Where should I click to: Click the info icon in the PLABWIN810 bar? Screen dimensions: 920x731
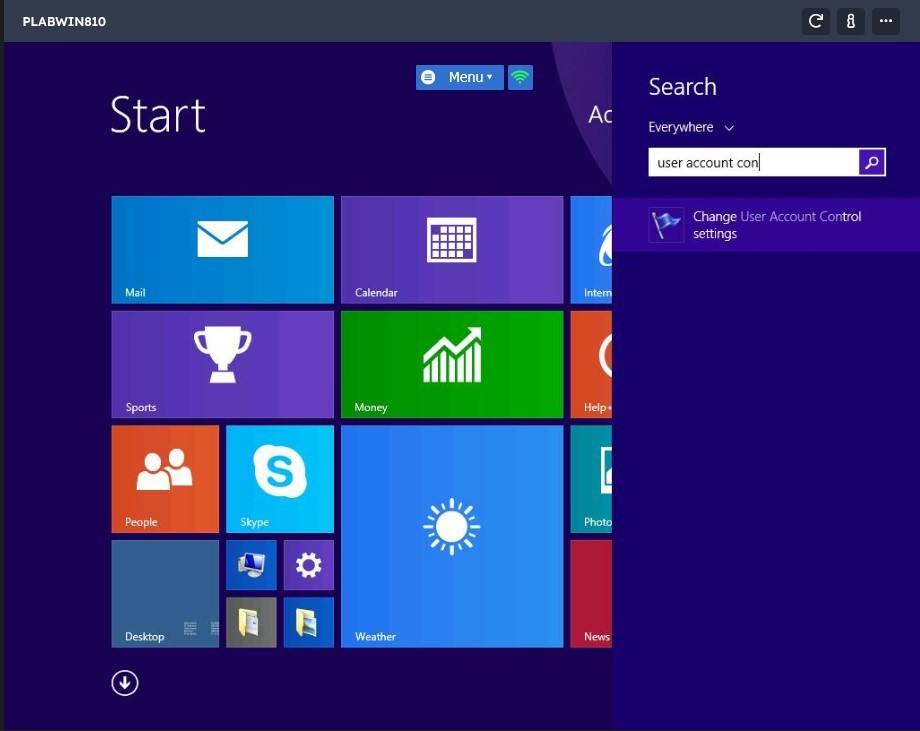point(851,22)
